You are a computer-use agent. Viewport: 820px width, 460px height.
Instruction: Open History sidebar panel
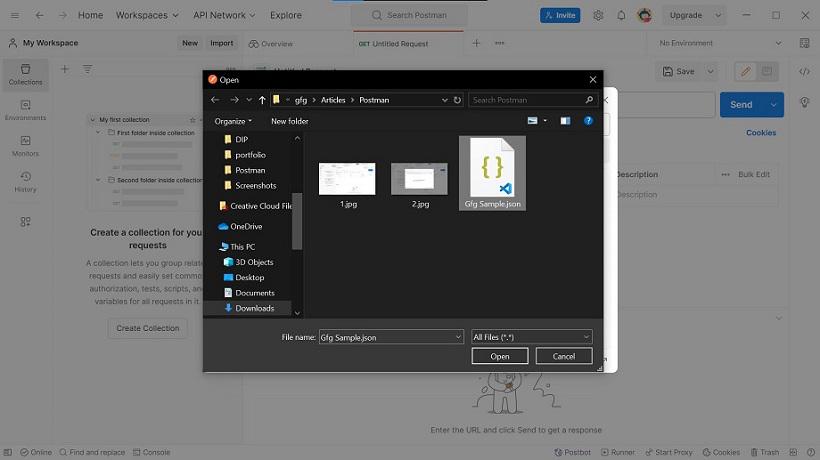[25, 182]
